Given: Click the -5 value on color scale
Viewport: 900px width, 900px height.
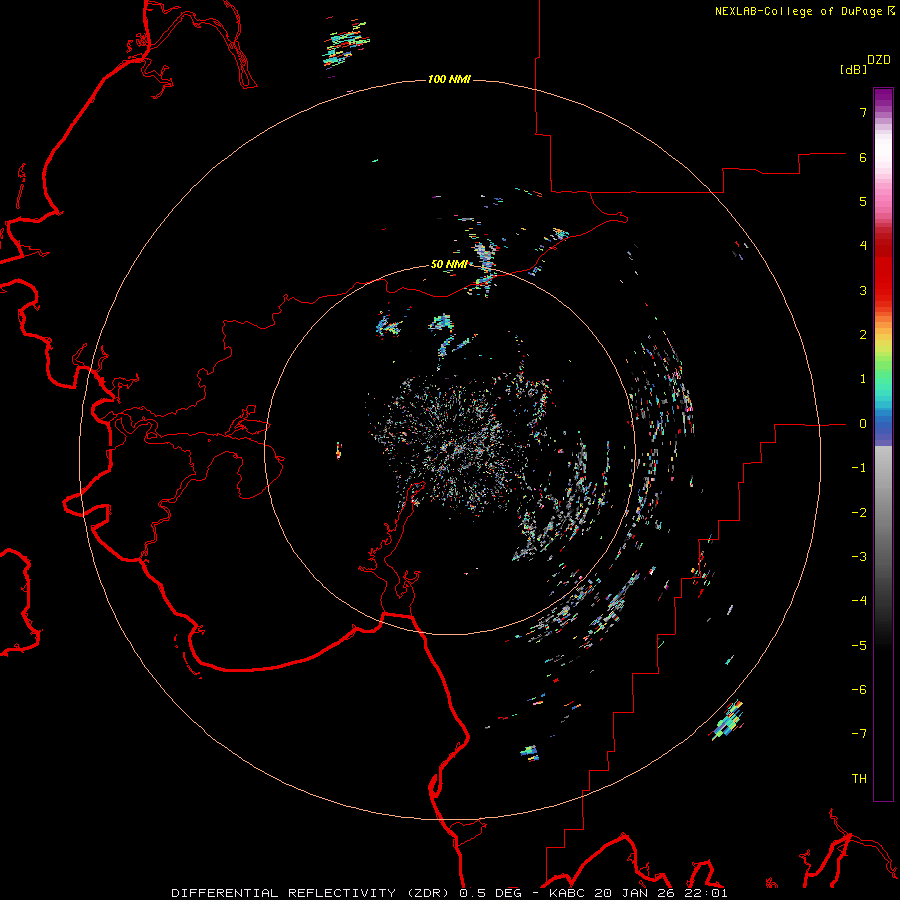Looking at the screenshot, I should point(859,646).
